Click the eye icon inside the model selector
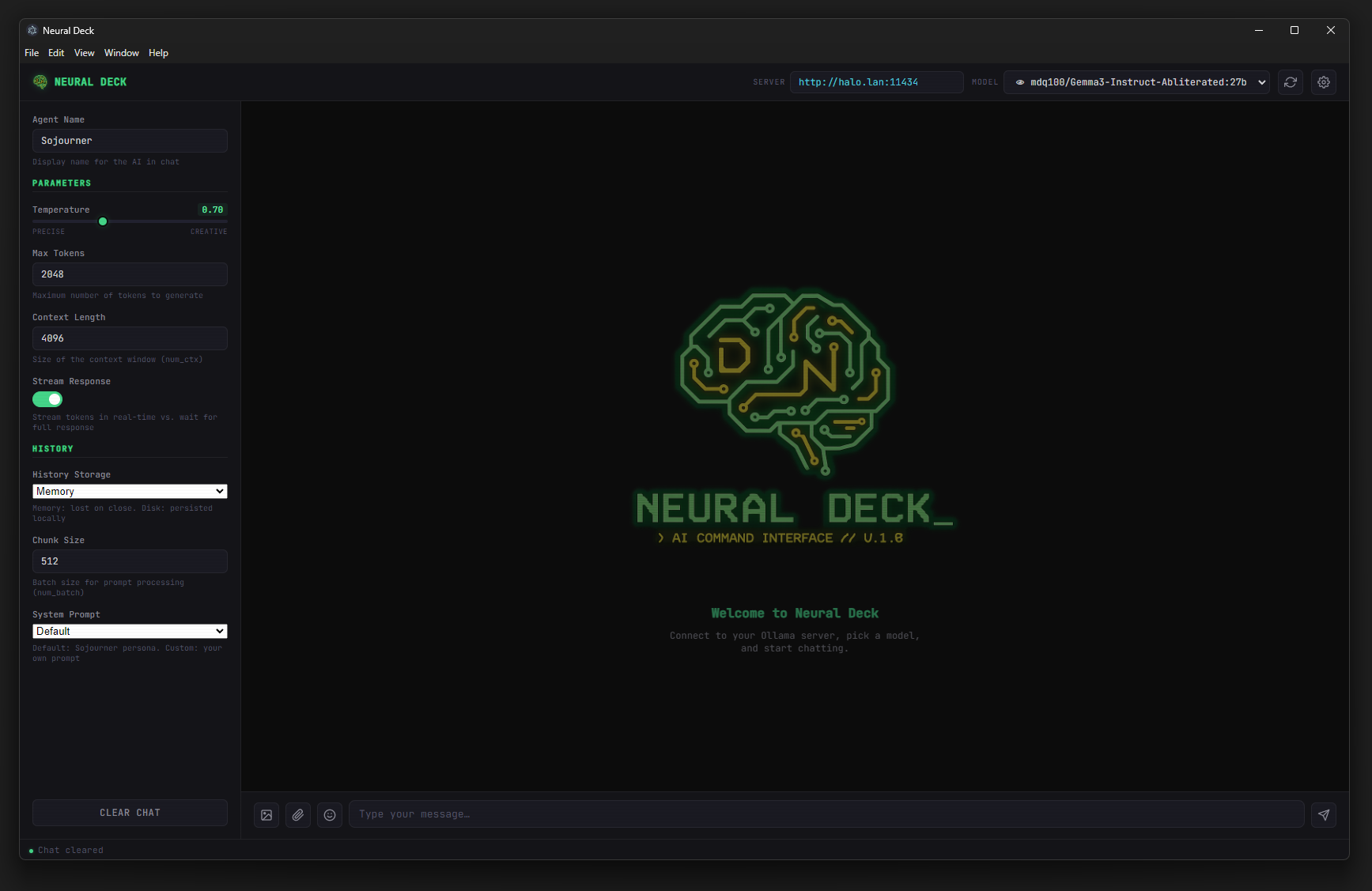 pyautogui.click(x=1020, y=81)
